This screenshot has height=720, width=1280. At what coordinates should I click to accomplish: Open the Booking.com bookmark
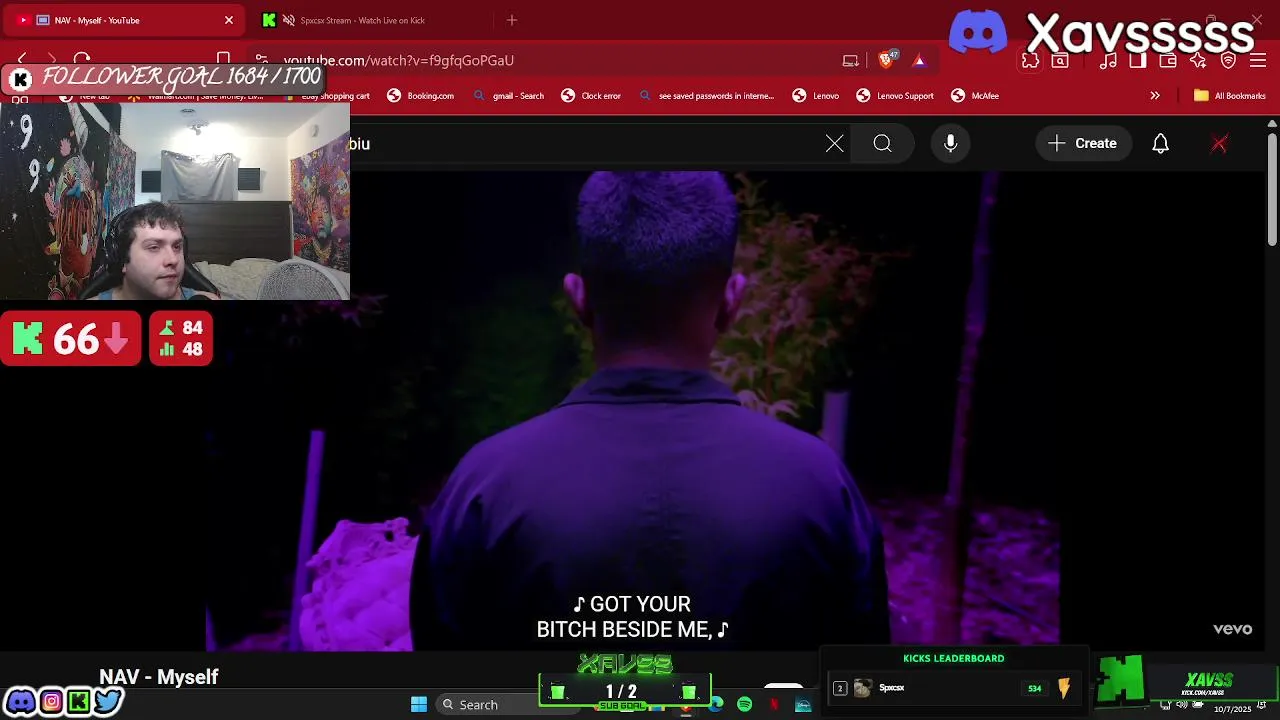(421, 96)
